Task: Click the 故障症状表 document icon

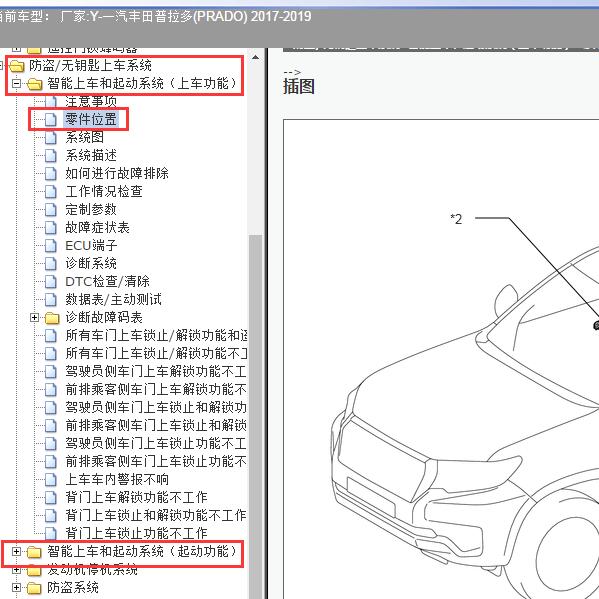Action: point(50,228)
